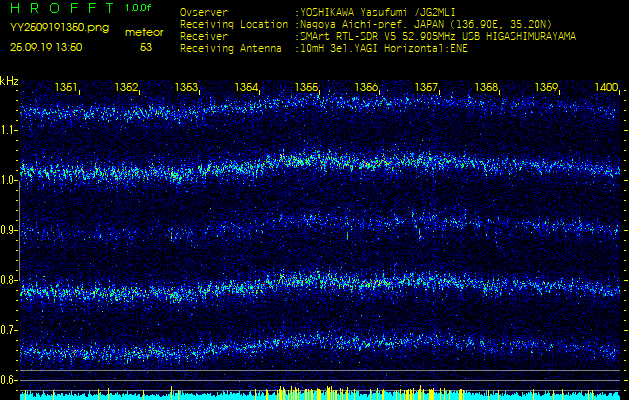Click the 1351 time marker
The width and height of the screenshot is (629, 400).
67,88
